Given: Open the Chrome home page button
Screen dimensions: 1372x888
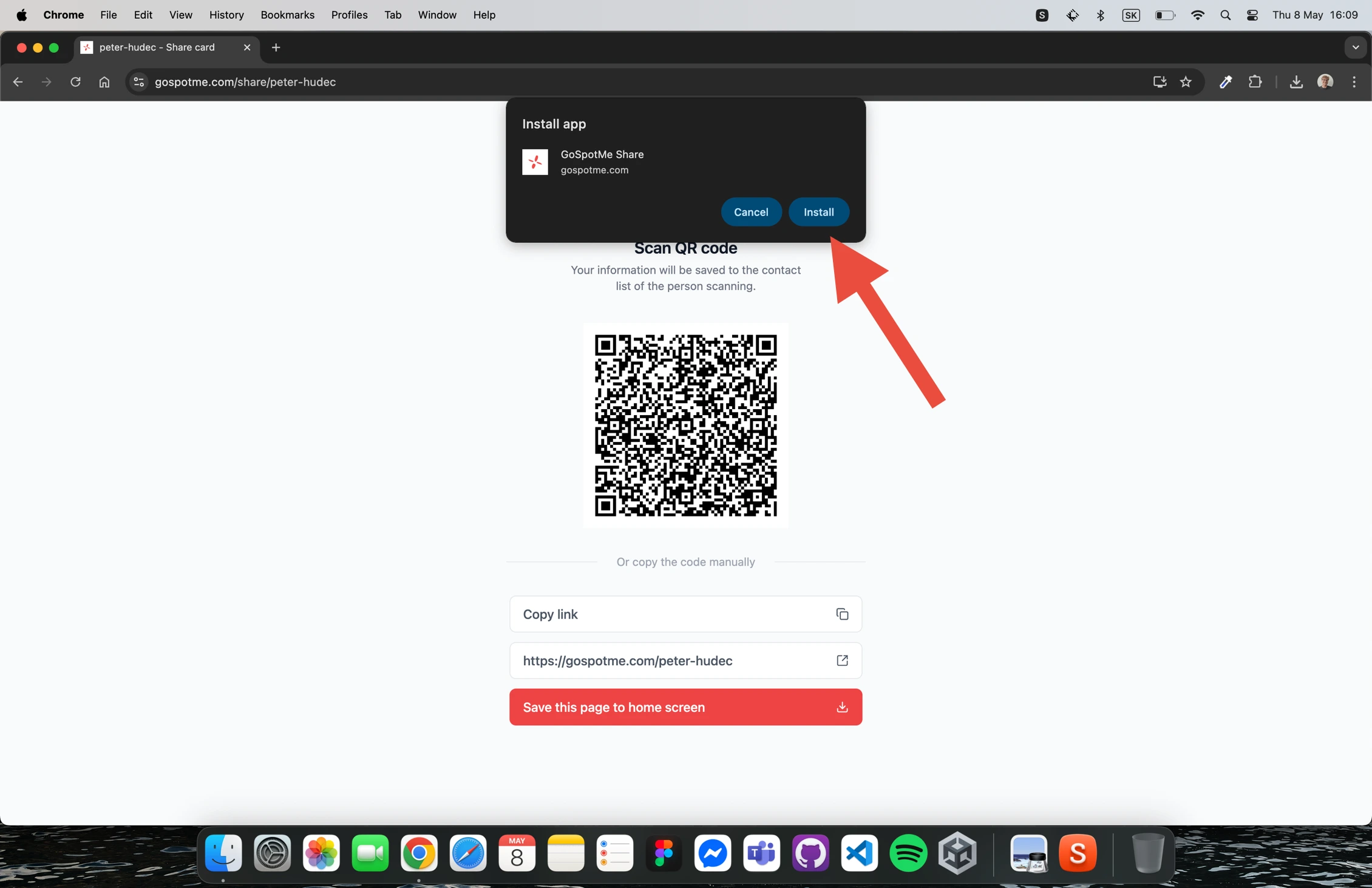Looking at the screenshot, I should (x=104, y=82).
